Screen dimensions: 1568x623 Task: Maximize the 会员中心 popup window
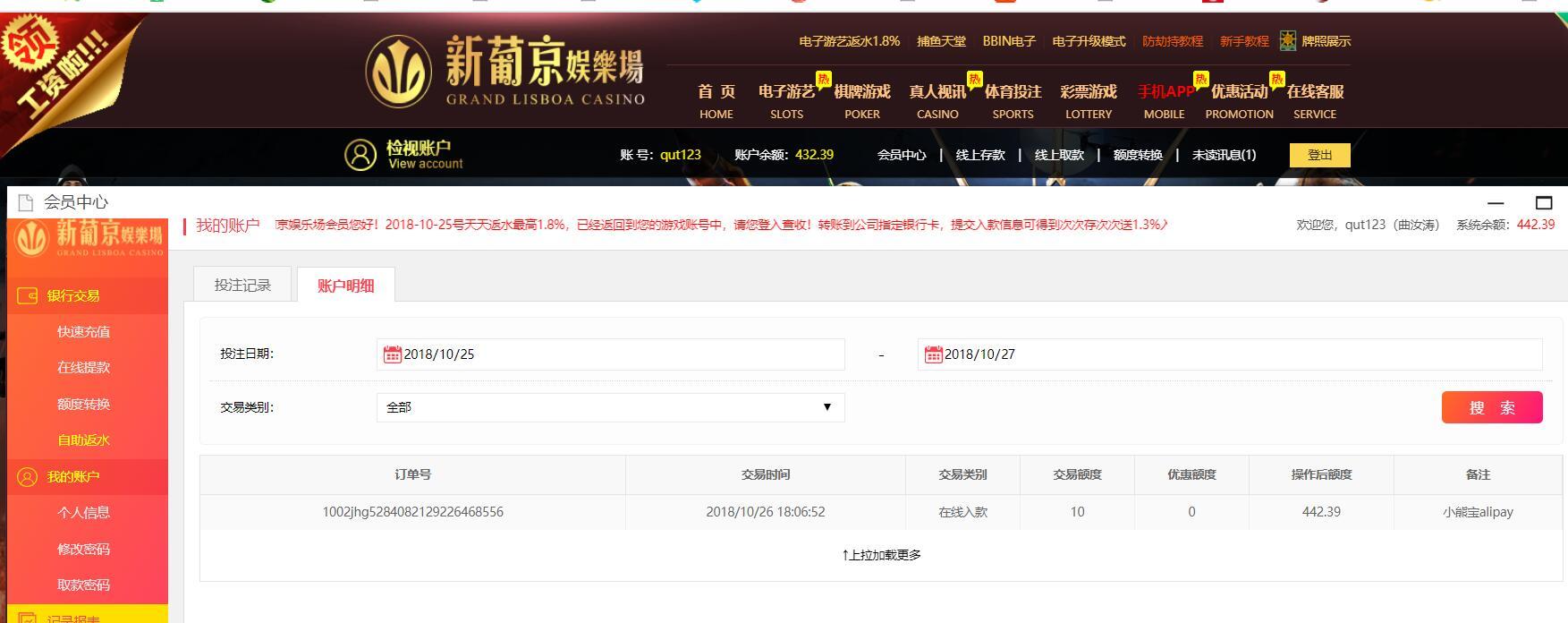[x=1544, y=202]
